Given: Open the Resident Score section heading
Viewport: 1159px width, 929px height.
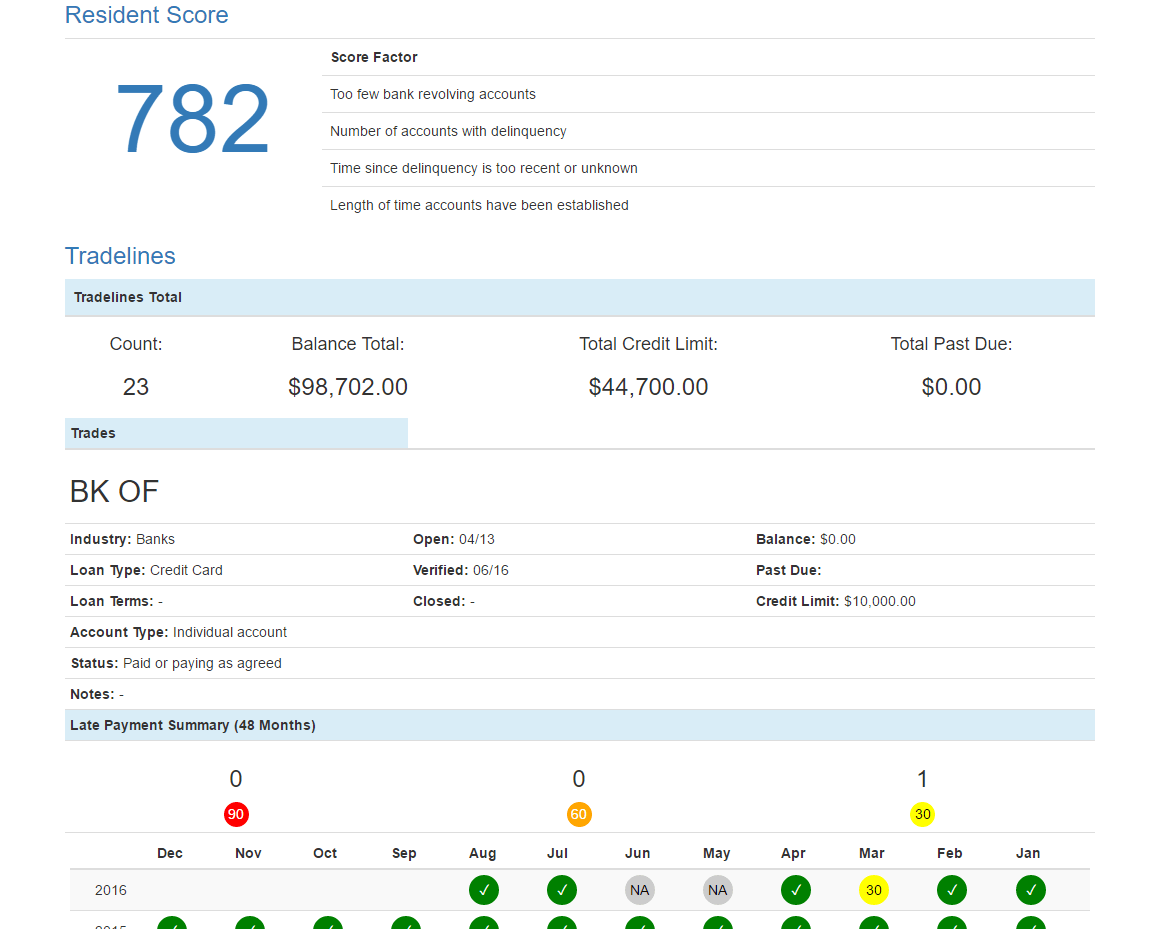Looking at the screenshot, I should click(146, 15).
